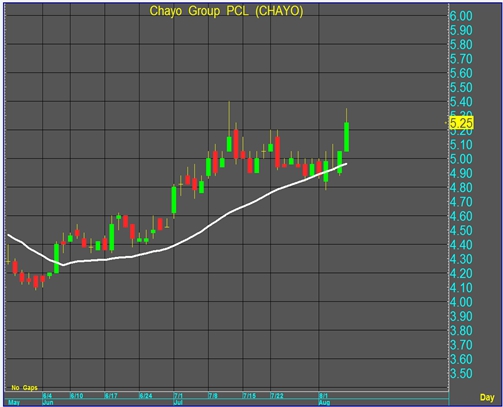Click the 6/17 date label
503x407 pixels.
click(x=111, y=396)
